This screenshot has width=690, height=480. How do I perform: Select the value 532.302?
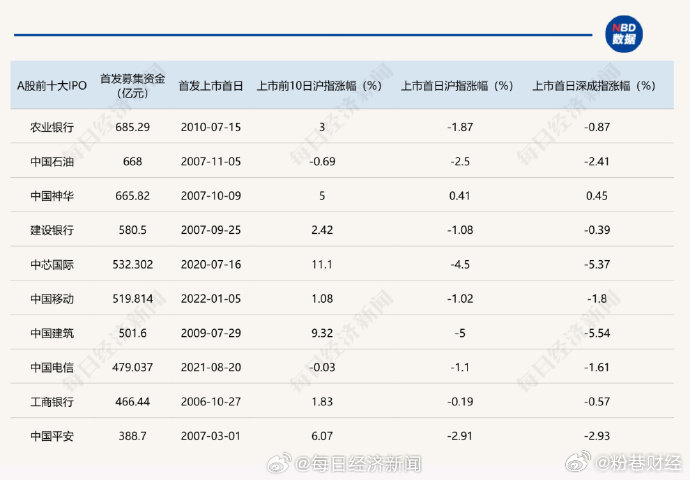[x=132, y=264]
